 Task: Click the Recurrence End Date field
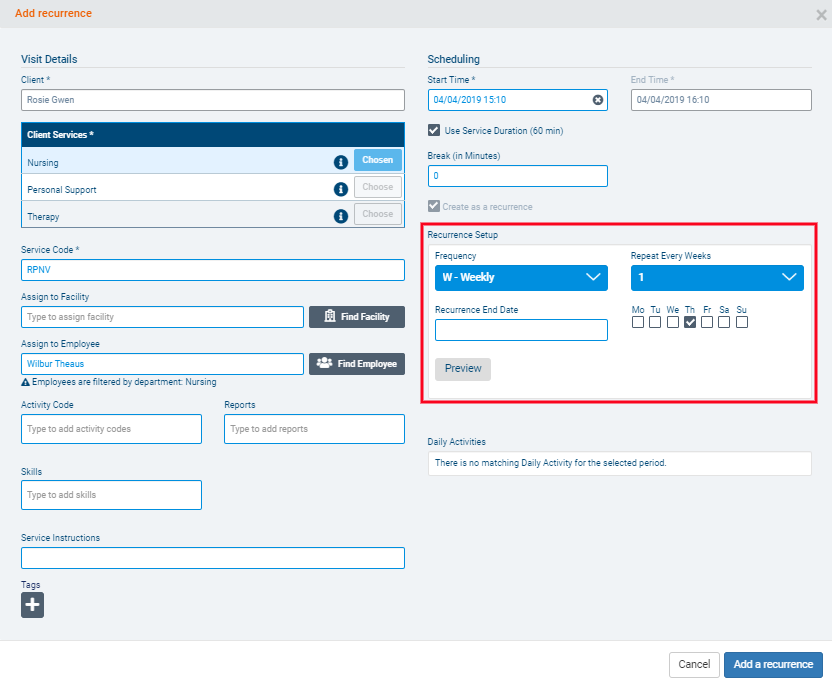[x=521, y=330]
